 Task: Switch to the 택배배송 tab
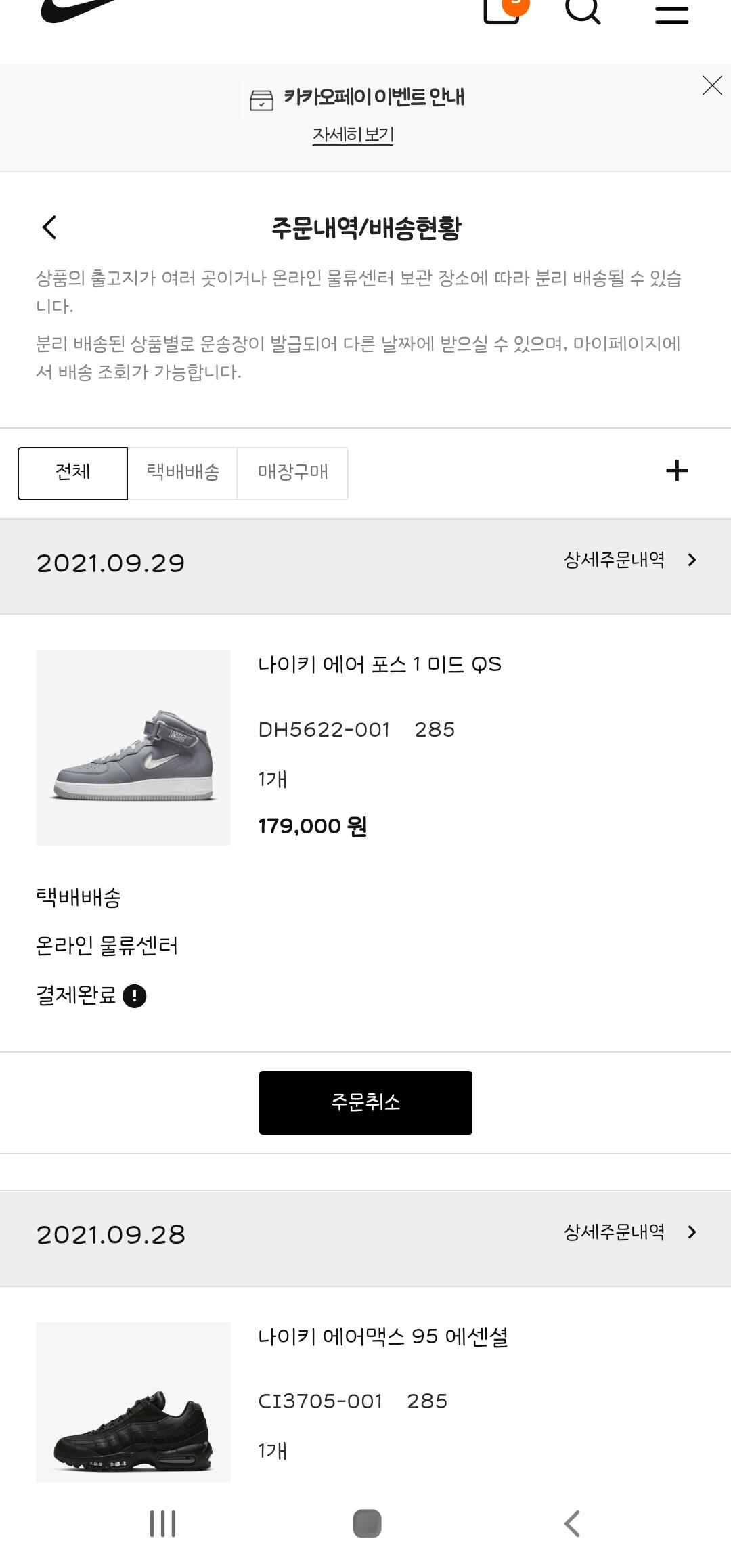pyautogui.click(x=183, y=473)
